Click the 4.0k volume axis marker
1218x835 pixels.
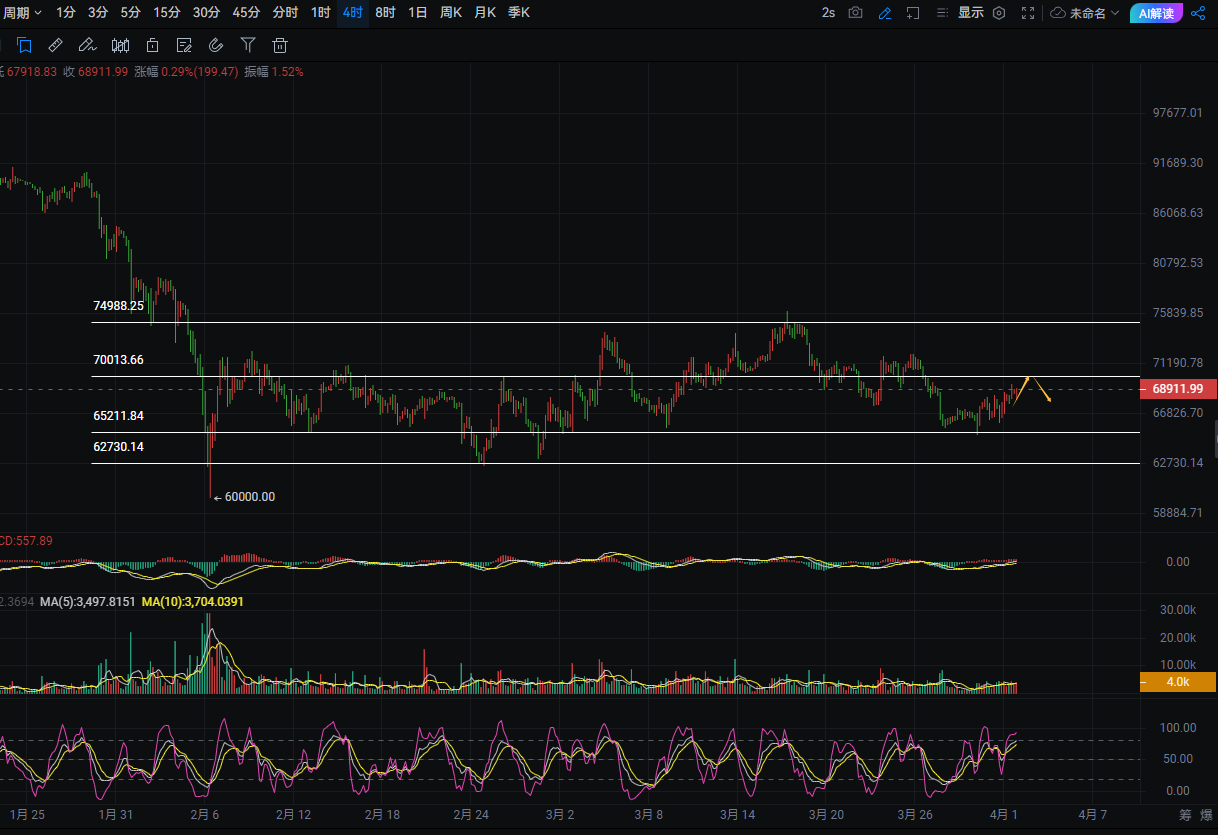coord(1178,682)
